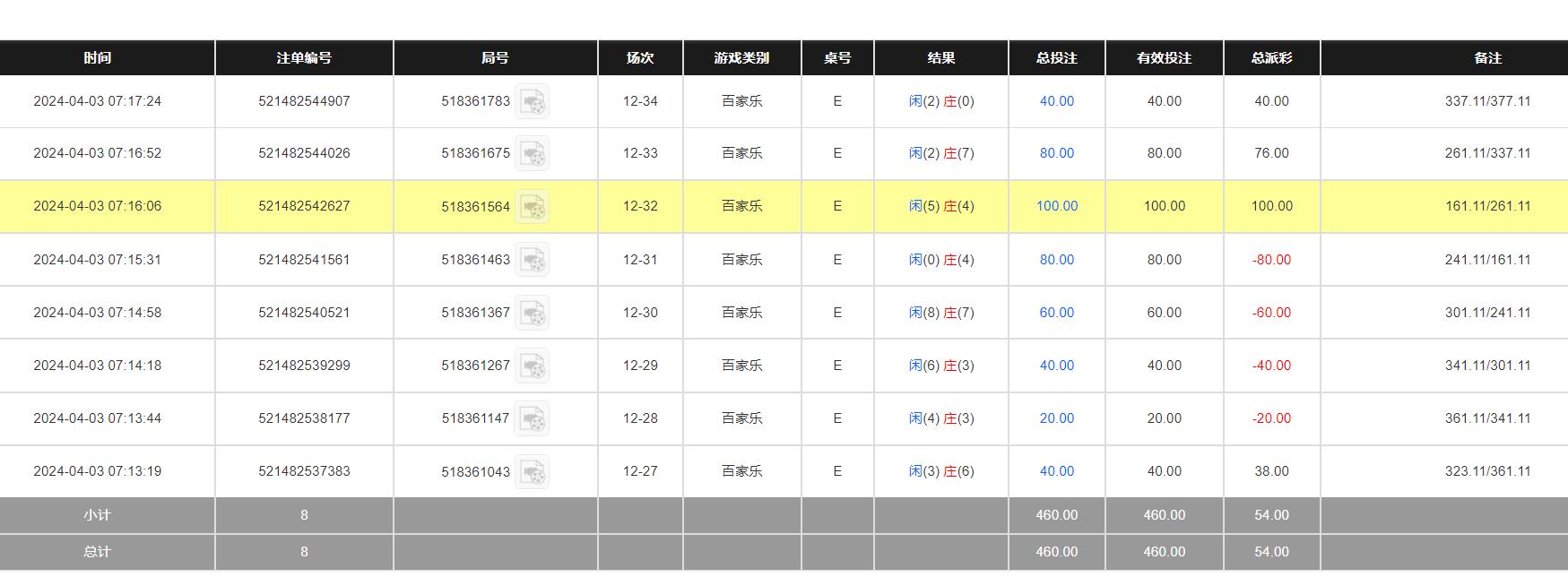The image size is (1568, 577).
Task: Click replay icon beside round 518361675
Action: tap(532, 154)
